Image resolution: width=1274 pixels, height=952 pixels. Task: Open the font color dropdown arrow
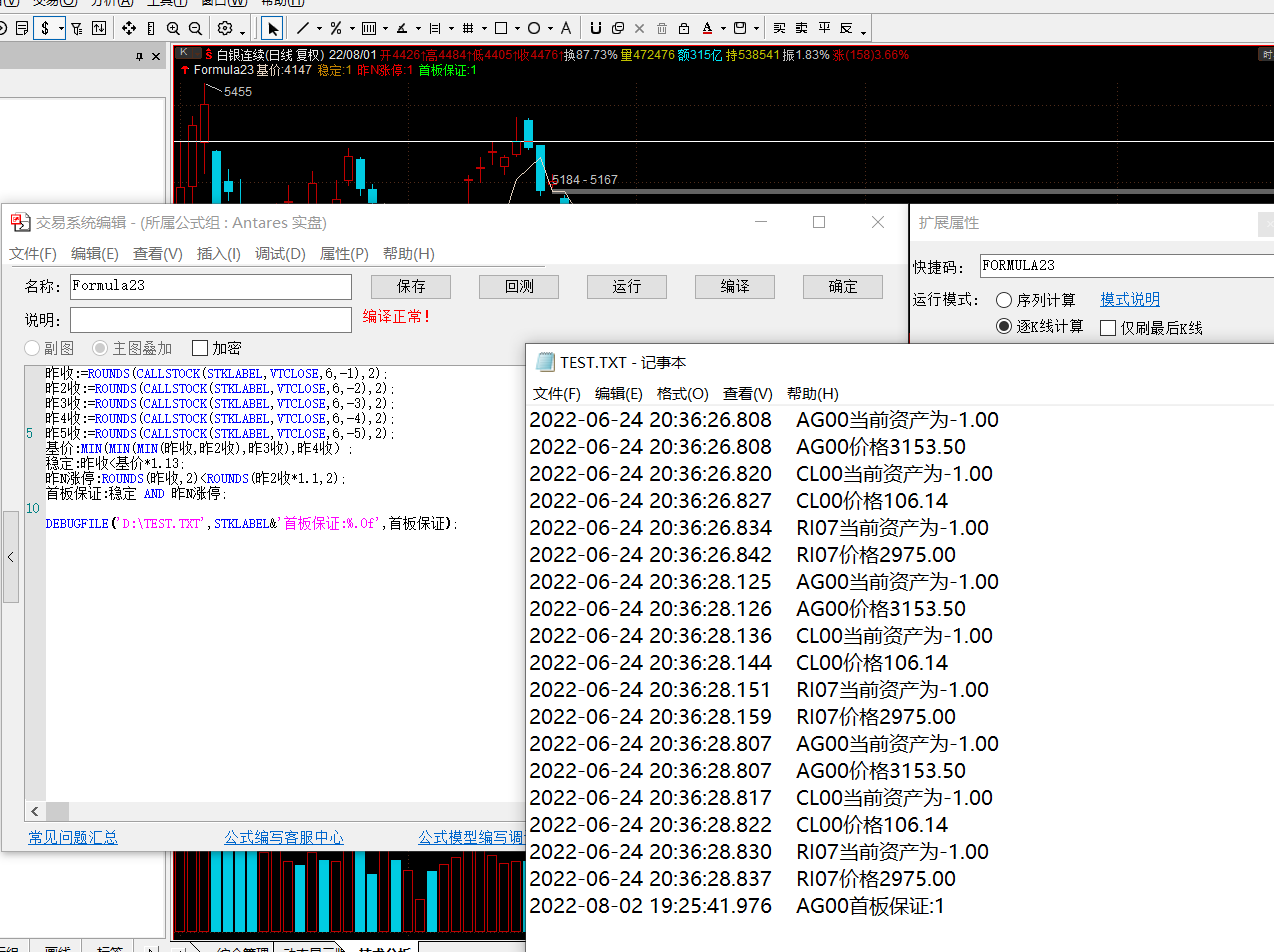[723, 29]
